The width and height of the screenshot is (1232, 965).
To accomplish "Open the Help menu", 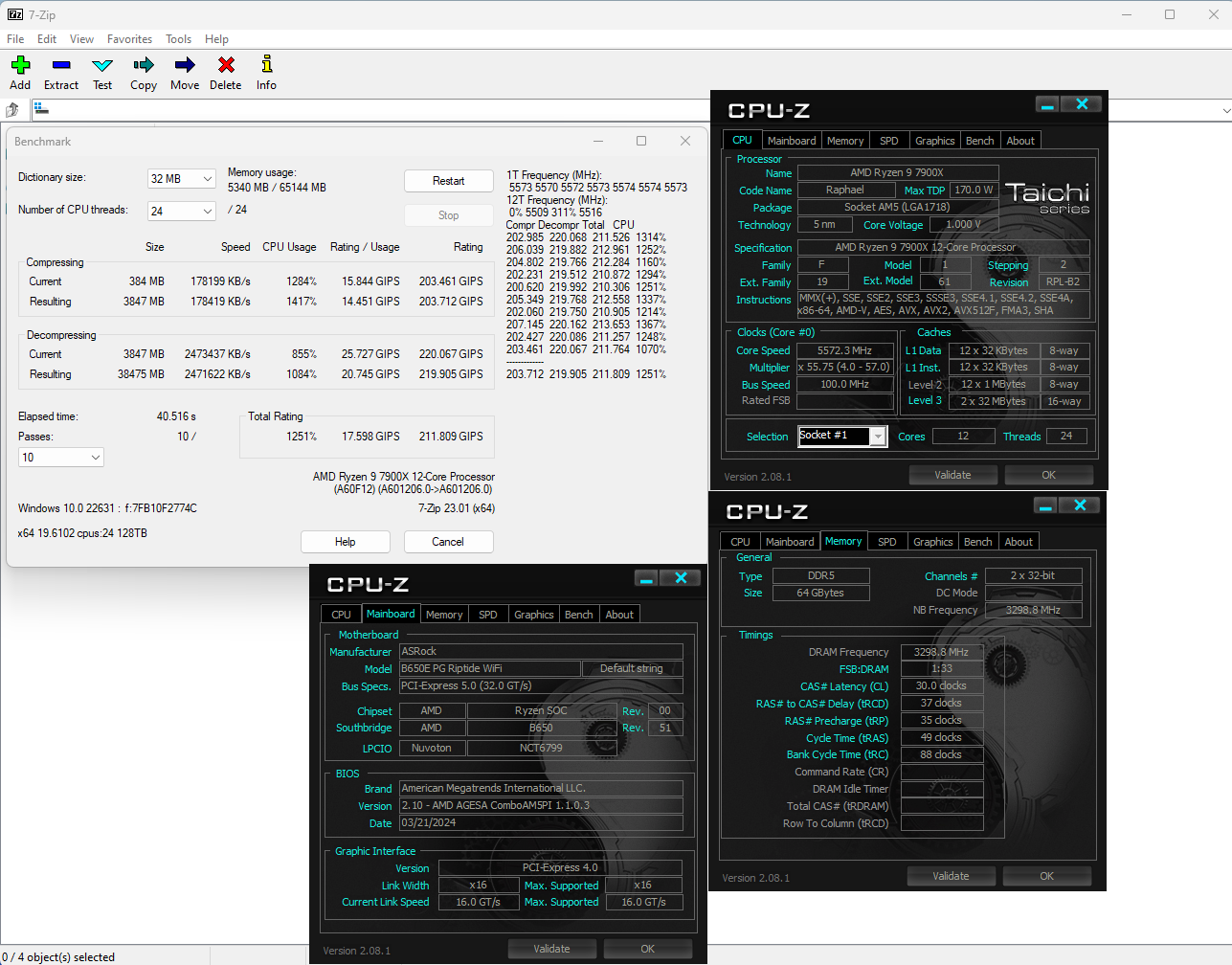I will (x=216, y=39).
